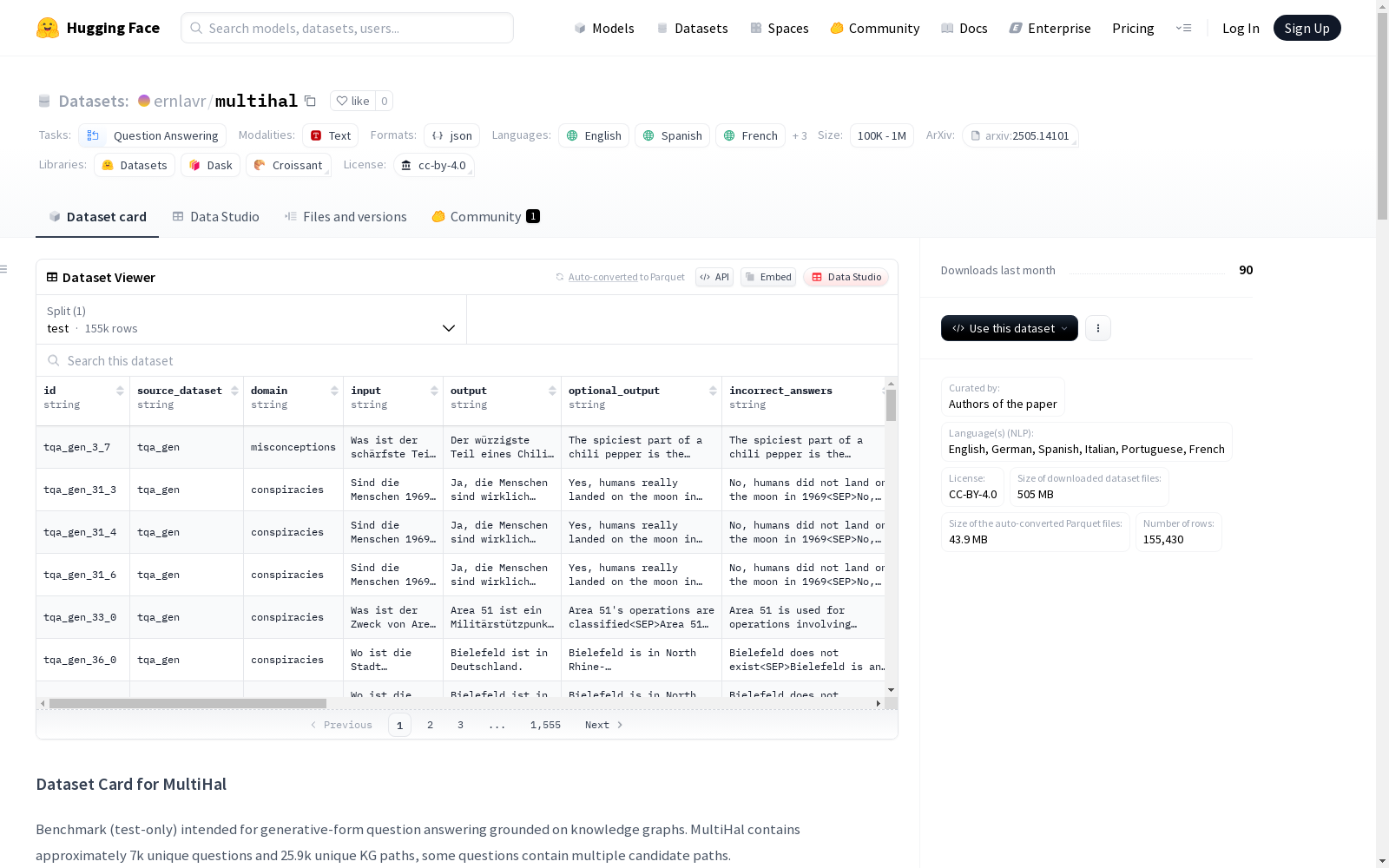Show the +3 more languages
The image size is (1389, 868).
click(800, 135)
